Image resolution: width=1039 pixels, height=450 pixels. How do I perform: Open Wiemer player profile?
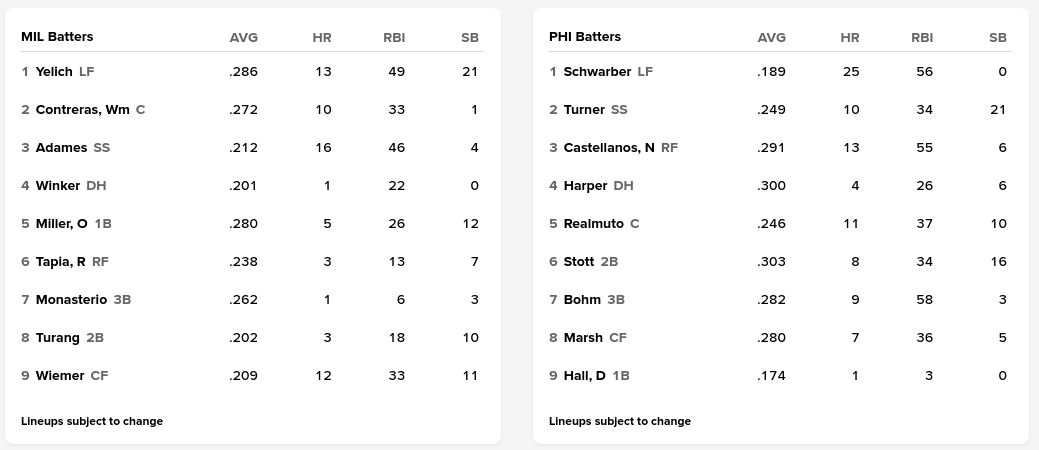(60, 376)
